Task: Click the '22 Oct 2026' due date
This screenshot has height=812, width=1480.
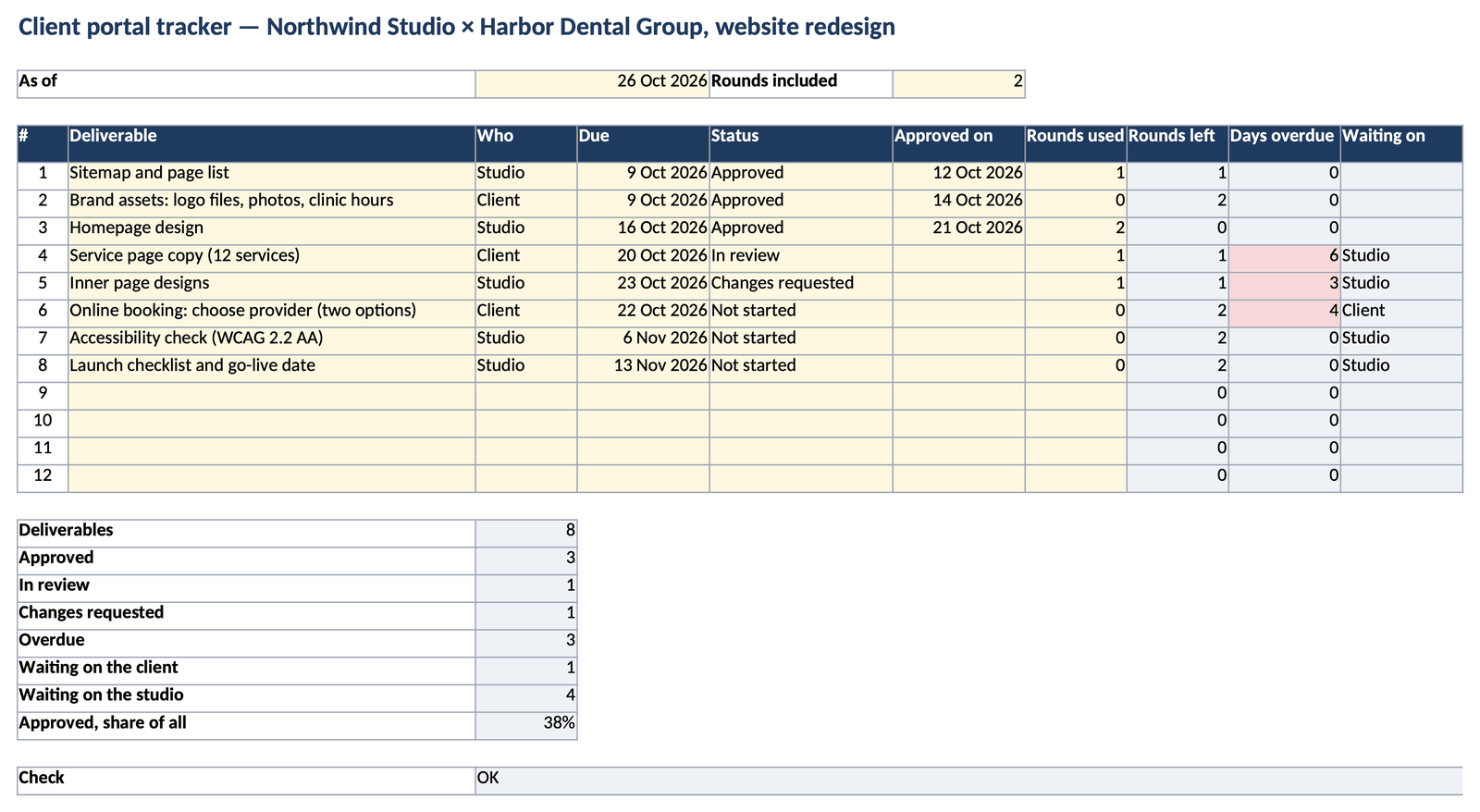Action: 643,314
